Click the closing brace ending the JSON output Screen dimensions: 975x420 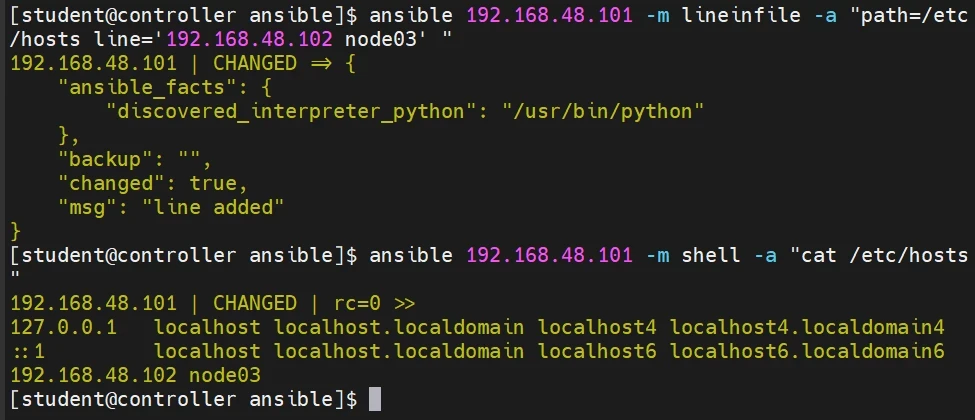(x=15, y=232)
